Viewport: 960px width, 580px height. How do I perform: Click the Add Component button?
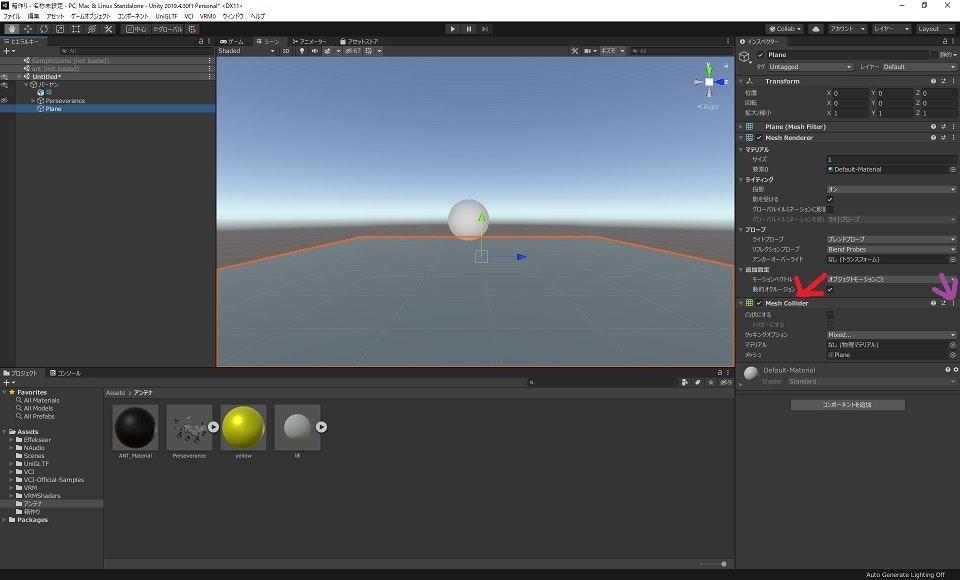pos(847,405)
